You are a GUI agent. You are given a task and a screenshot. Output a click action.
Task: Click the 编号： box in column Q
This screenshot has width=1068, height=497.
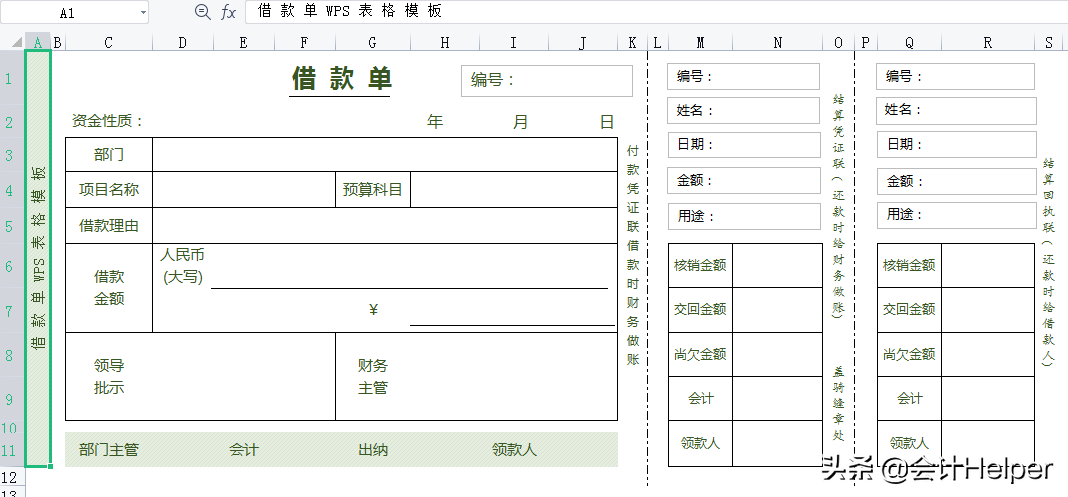click(955, 76)
